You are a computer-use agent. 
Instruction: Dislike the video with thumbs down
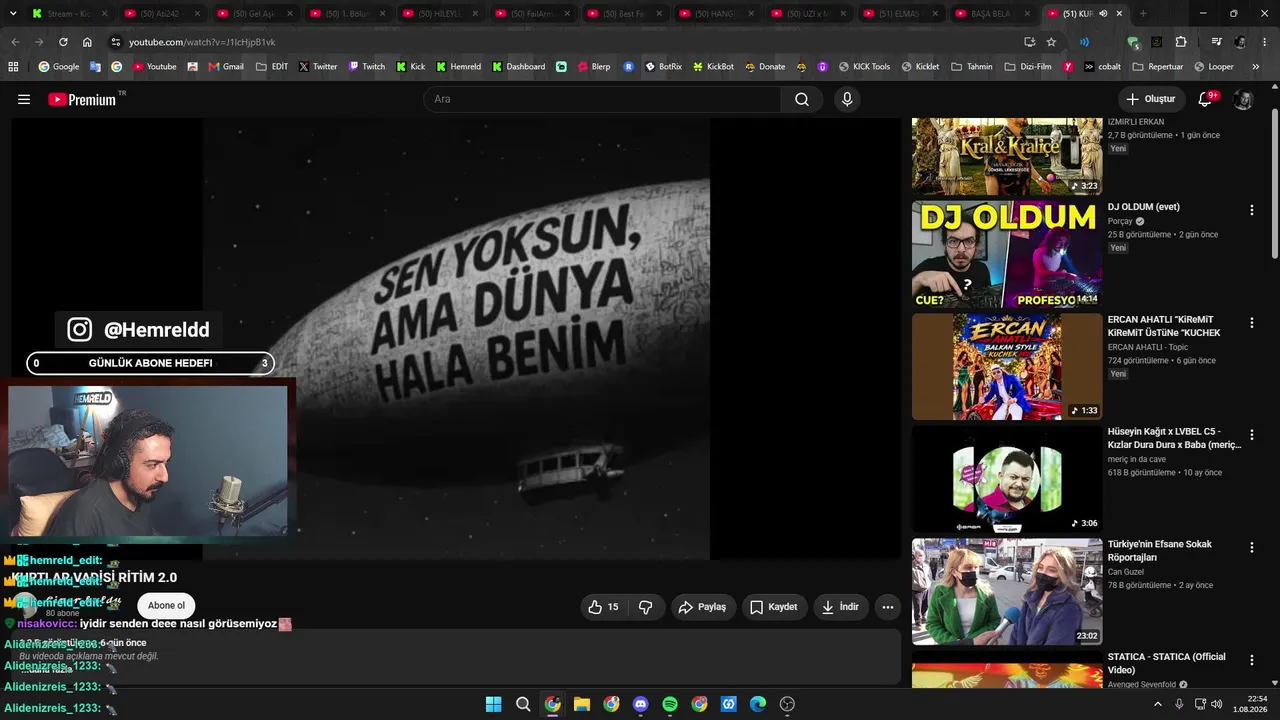646,607
